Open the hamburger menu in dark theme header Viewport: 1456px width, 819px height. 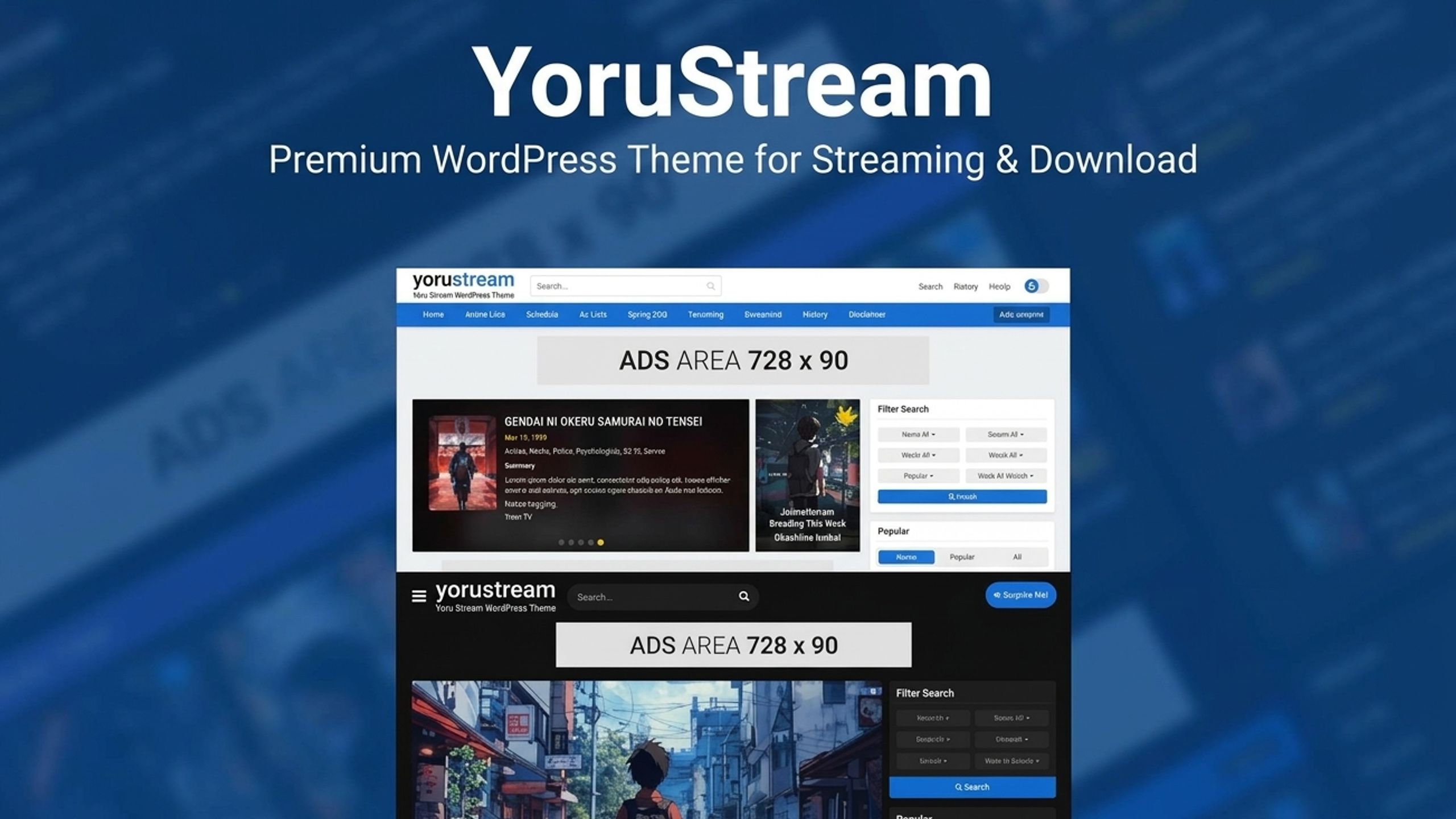click(x=419, y=596)
